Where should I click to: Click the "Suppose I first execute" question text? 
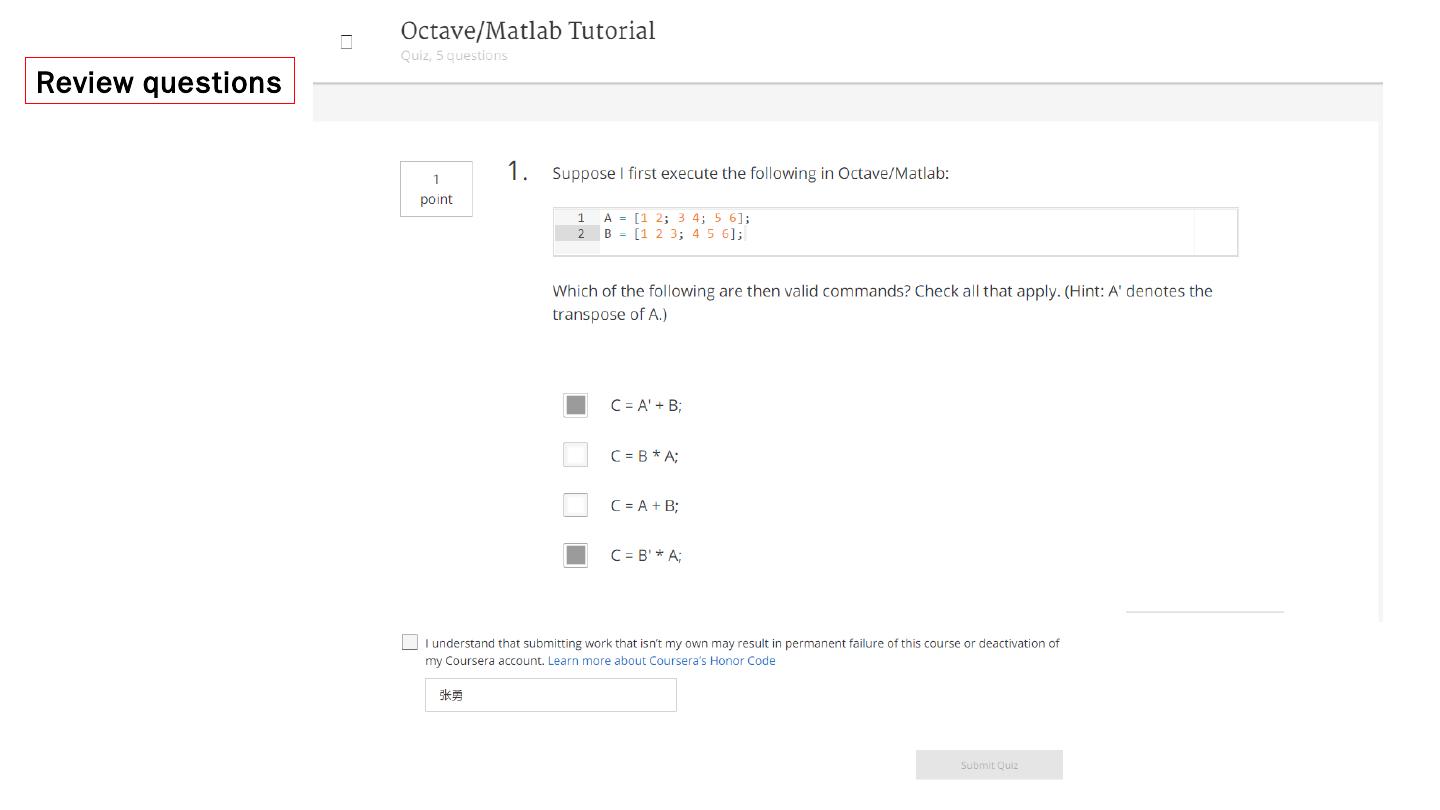click(x=750, y=174)
